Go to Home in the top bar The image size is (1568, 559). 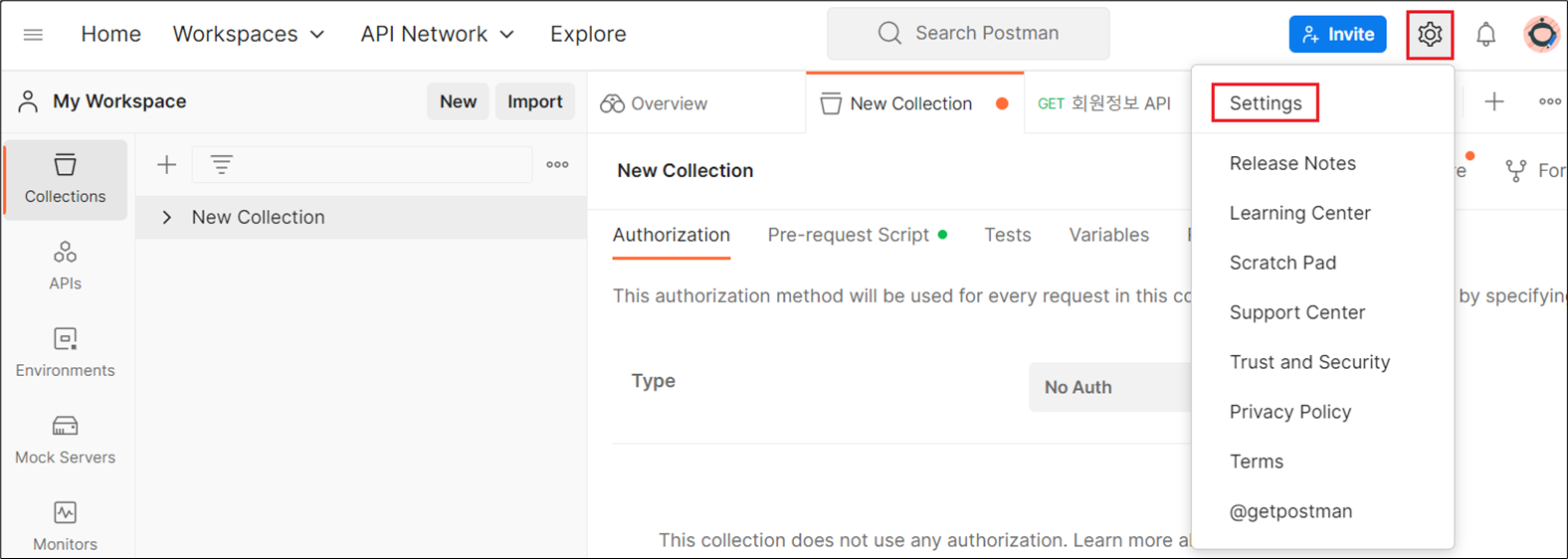110,34
